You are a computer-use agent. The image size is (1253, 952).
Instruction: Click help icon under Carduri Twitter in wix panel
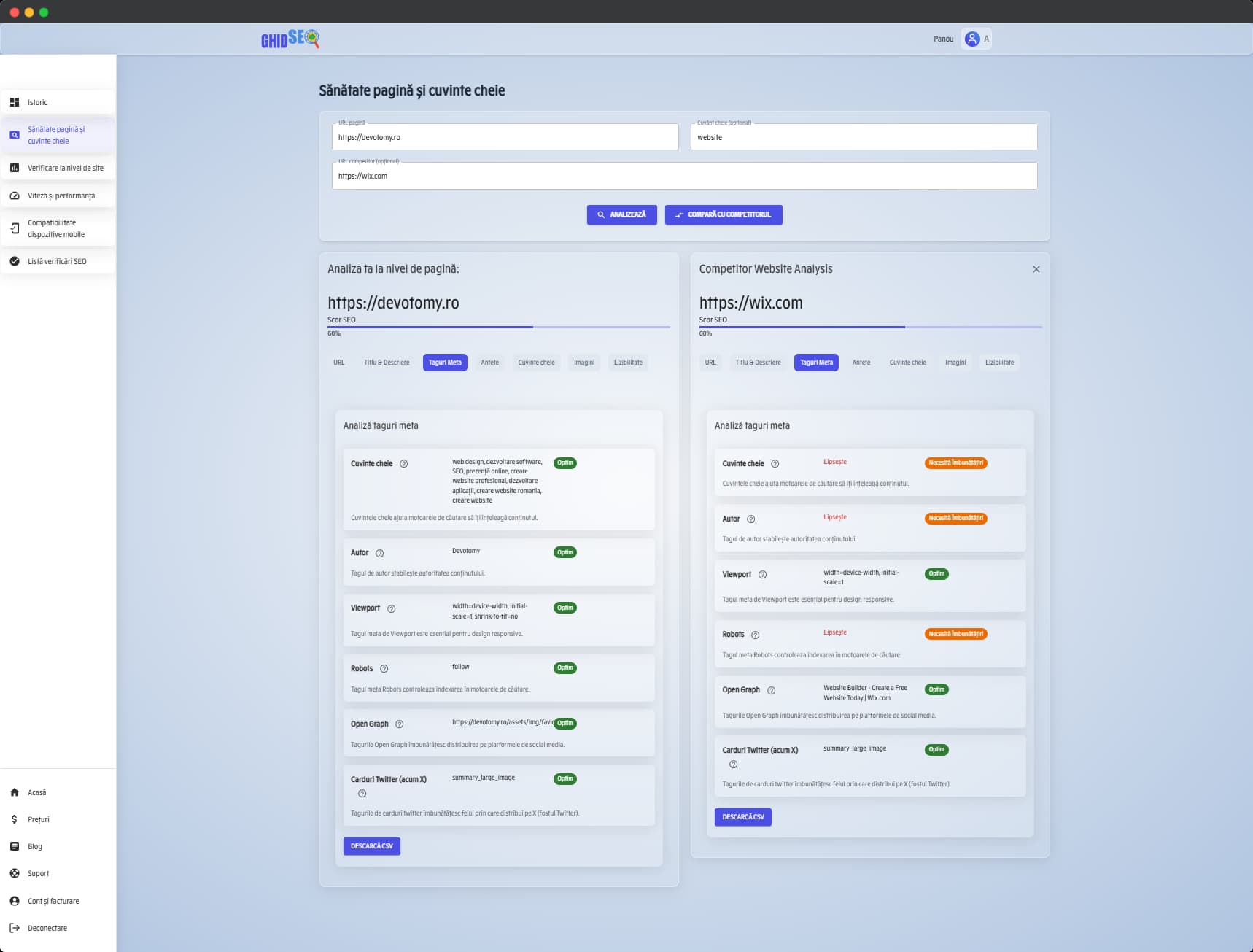click(733, 765)
